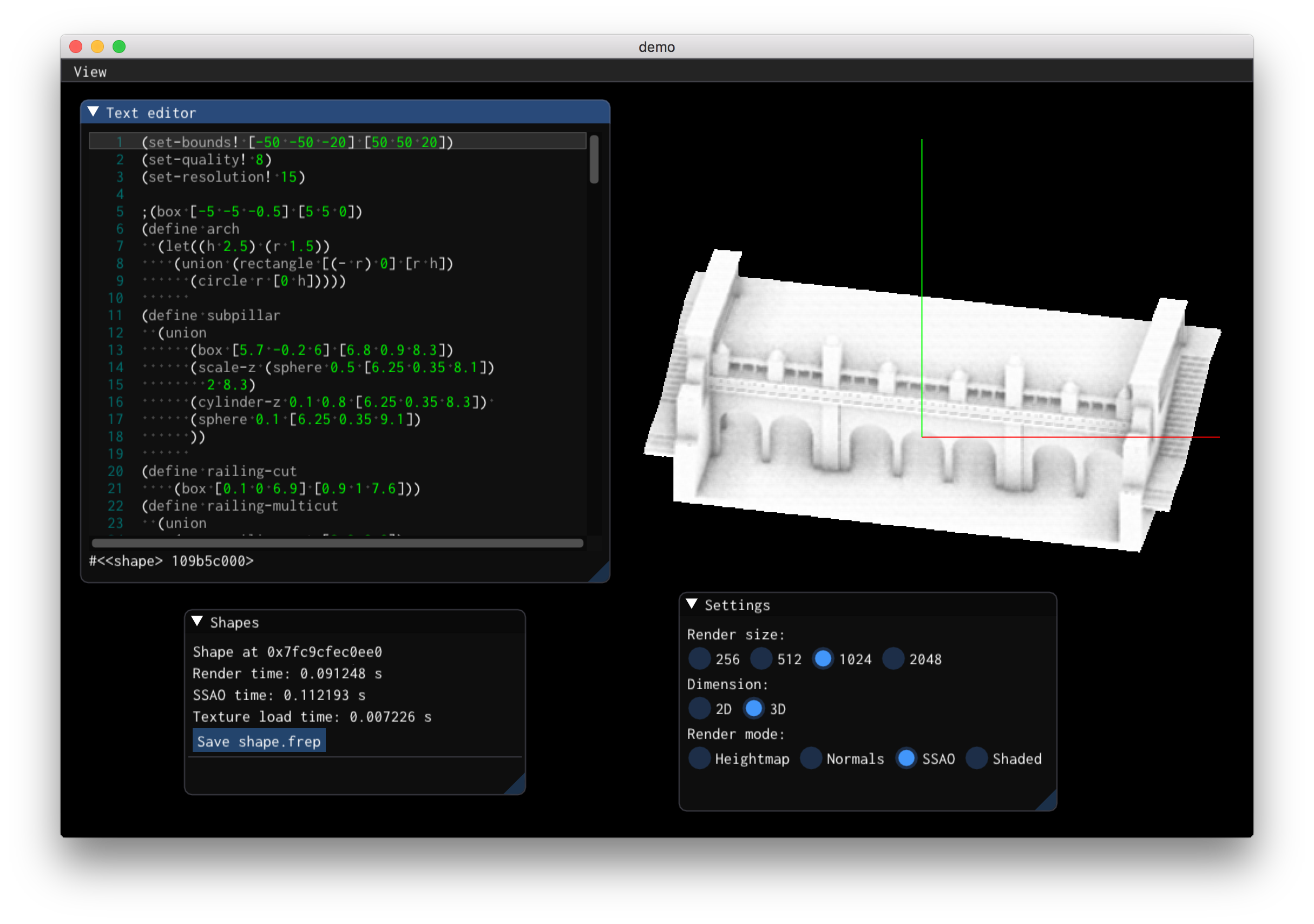Select render size 256

(699, 658)
